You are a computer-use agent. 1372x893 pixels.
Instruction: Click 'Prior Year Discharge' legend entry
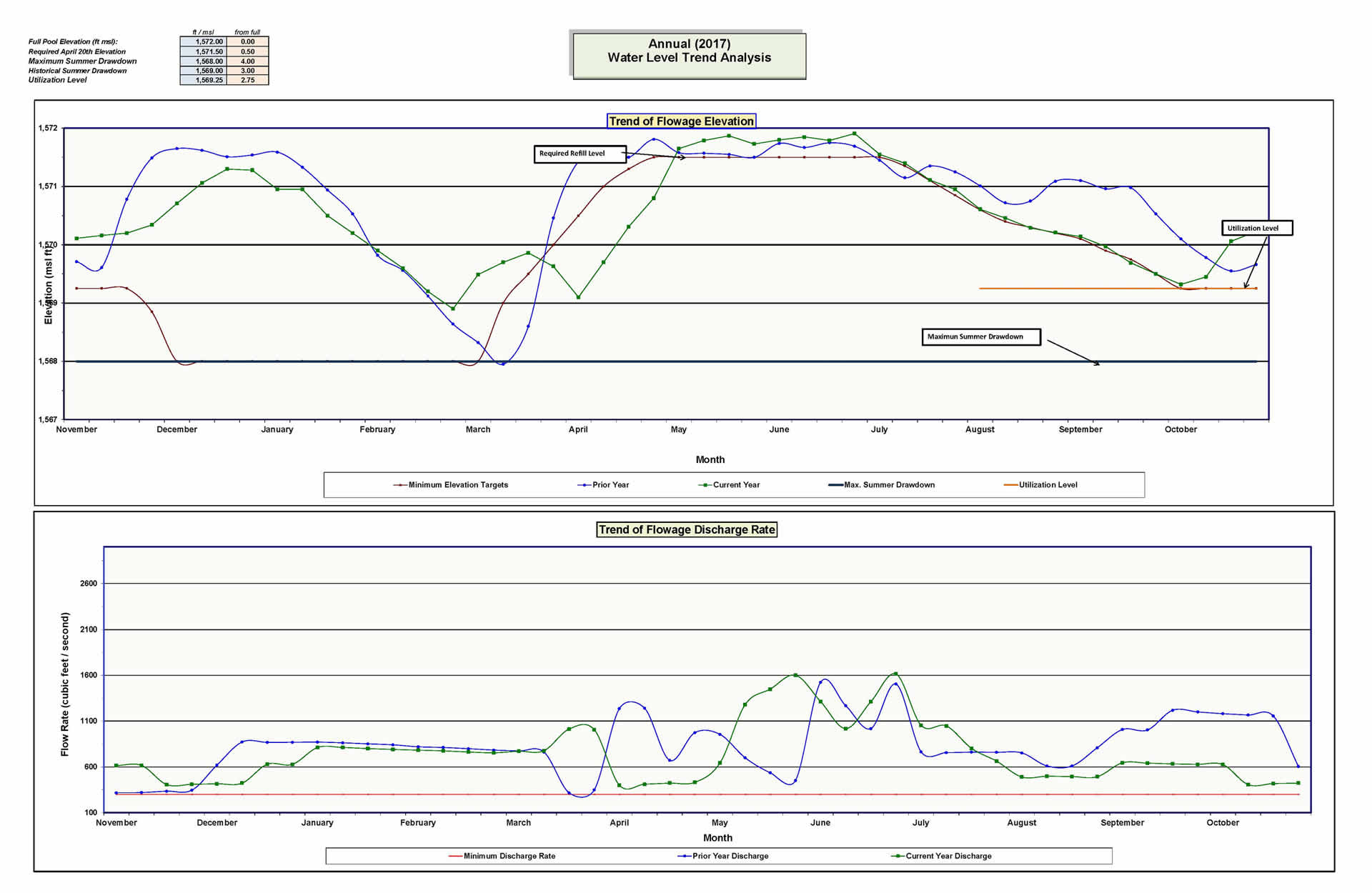point(730,856)
